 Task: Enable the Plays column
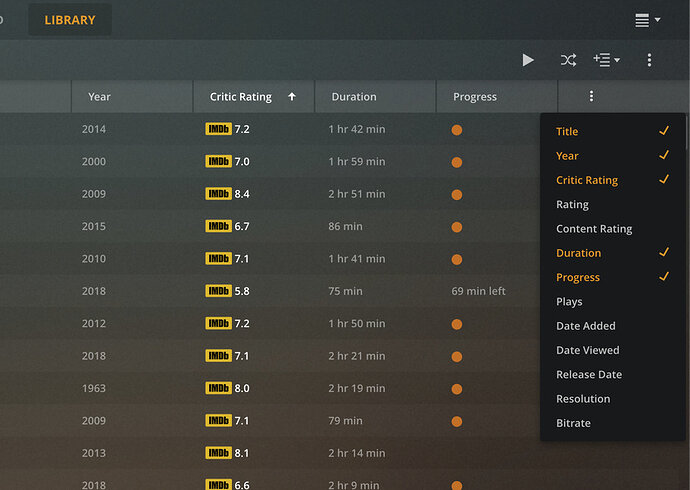(613, 302)
